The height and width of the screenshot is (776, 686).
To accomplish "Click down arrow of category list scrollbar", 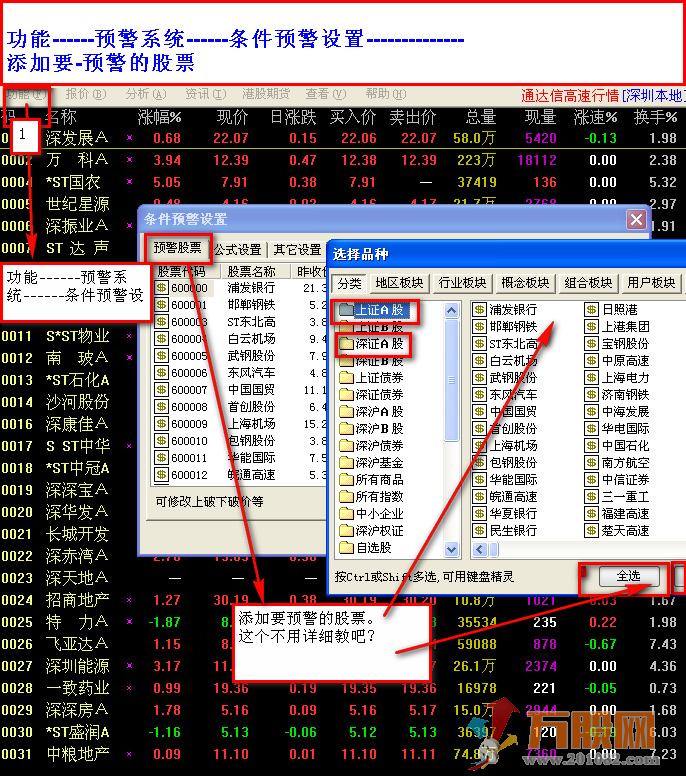I will click(x=451, y=548).
